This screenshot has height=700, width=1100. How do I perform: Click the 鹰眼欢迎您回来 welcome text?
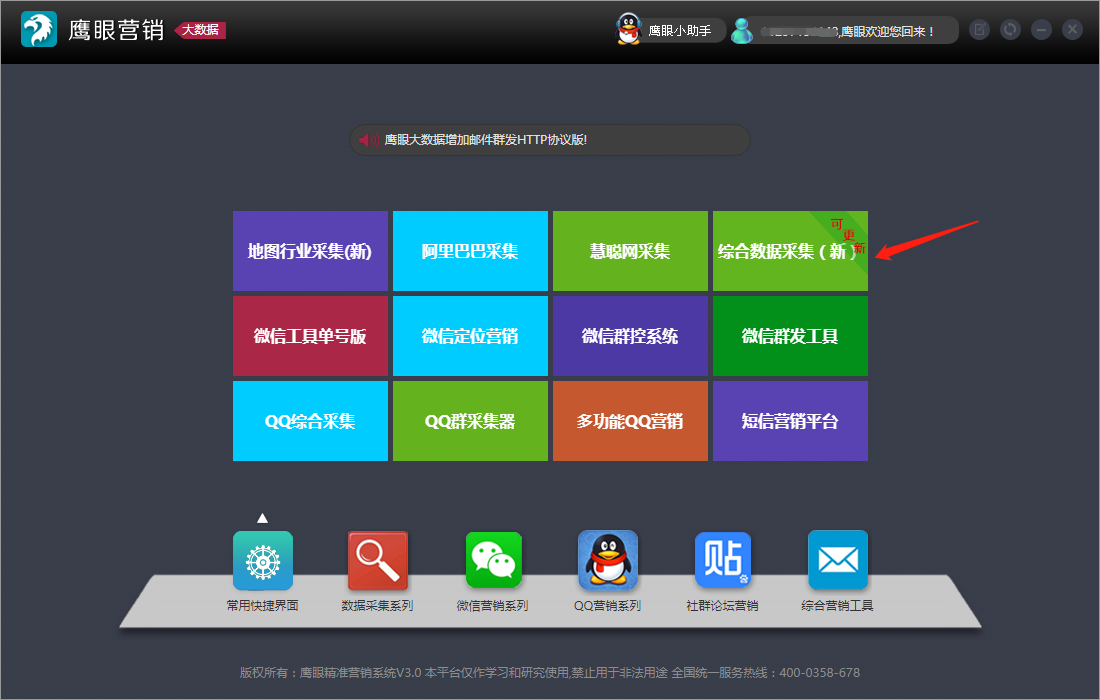pyautogui.click(x=887, y=32)
